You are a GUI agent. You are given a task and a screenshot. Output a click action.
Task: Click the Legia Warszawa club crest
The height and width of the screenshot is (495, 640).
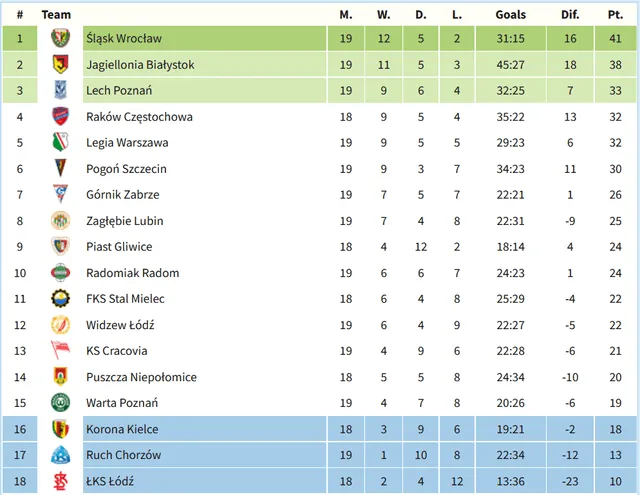[x=60, y=143]
